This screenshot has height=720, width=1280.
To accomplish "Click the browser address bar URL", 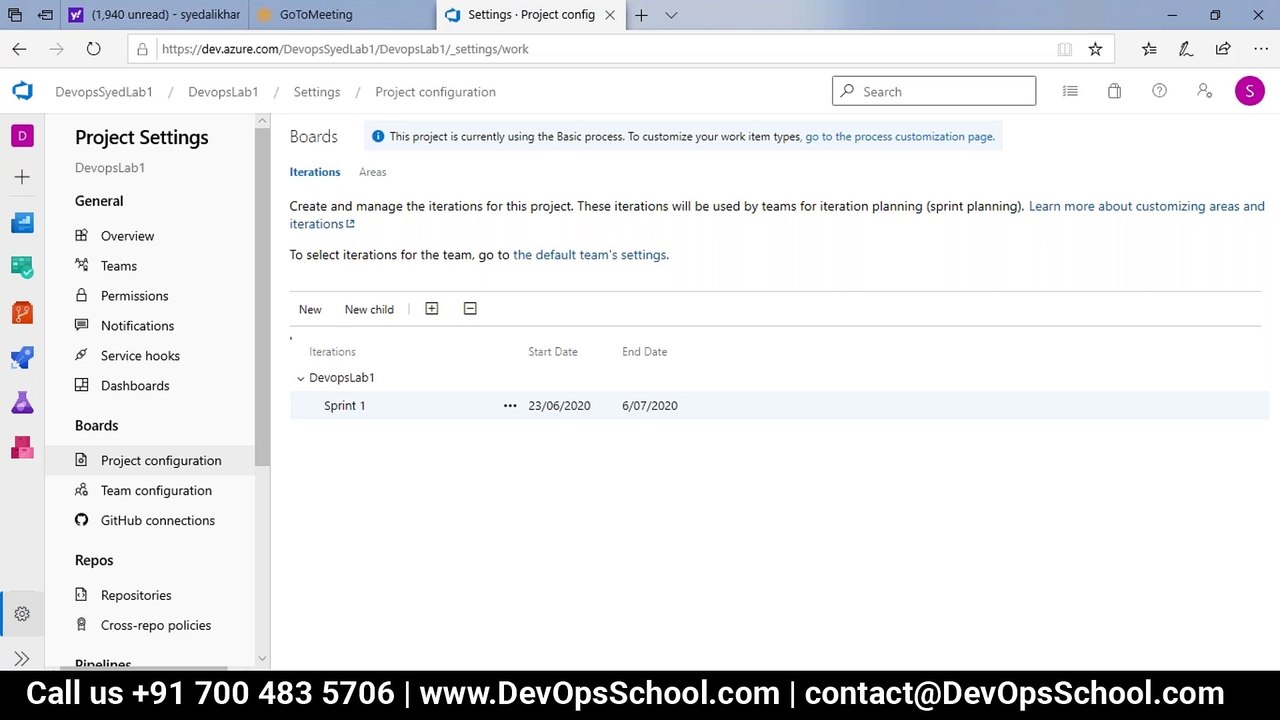I will (345, 49).
